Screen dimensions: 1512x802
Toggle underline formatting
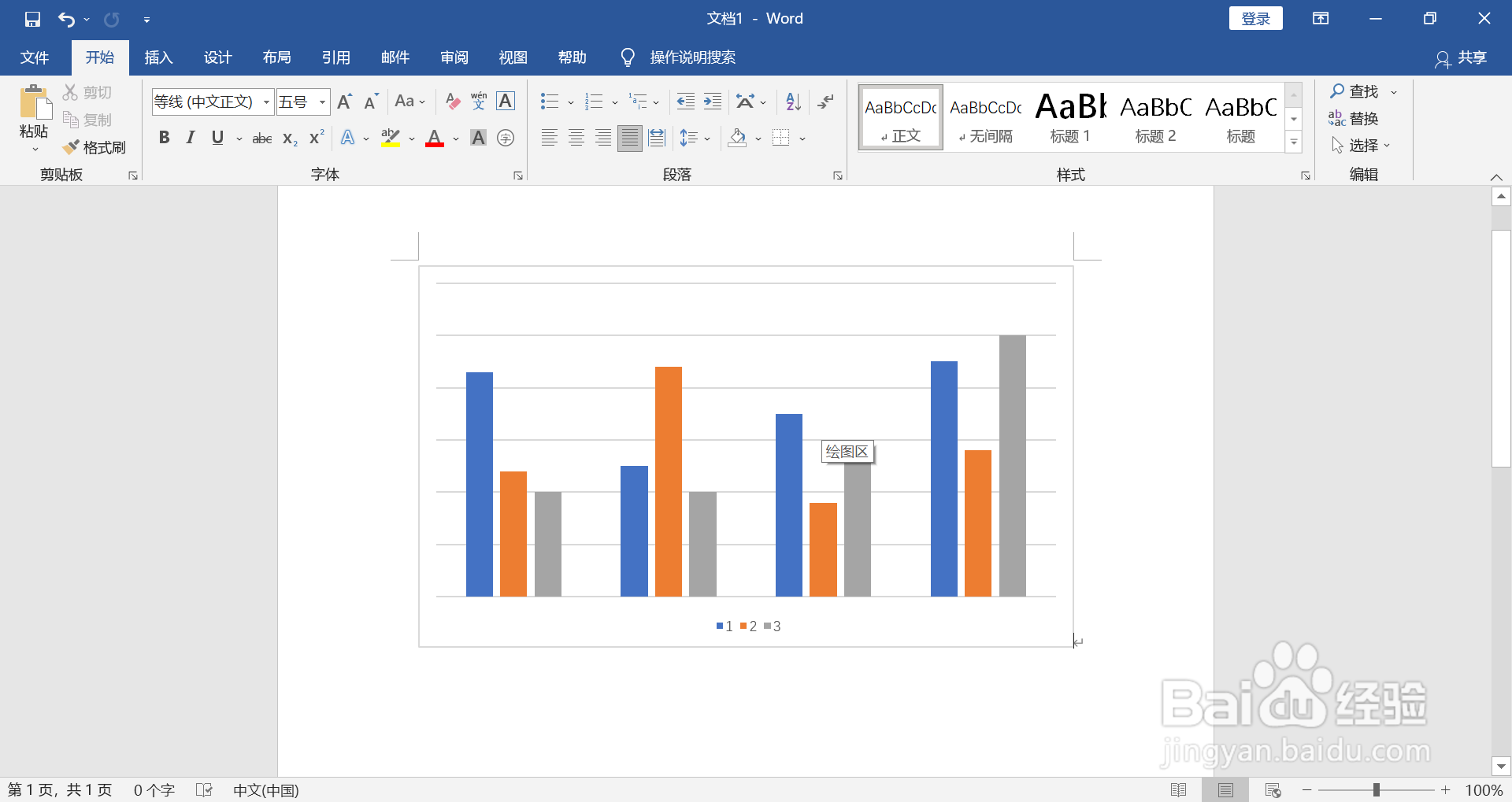tap(217, 139)
